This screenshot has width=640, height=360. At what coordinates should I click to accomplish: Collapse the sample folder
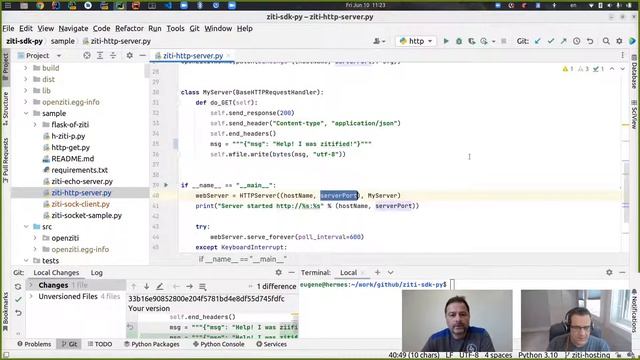click(26, 113)
